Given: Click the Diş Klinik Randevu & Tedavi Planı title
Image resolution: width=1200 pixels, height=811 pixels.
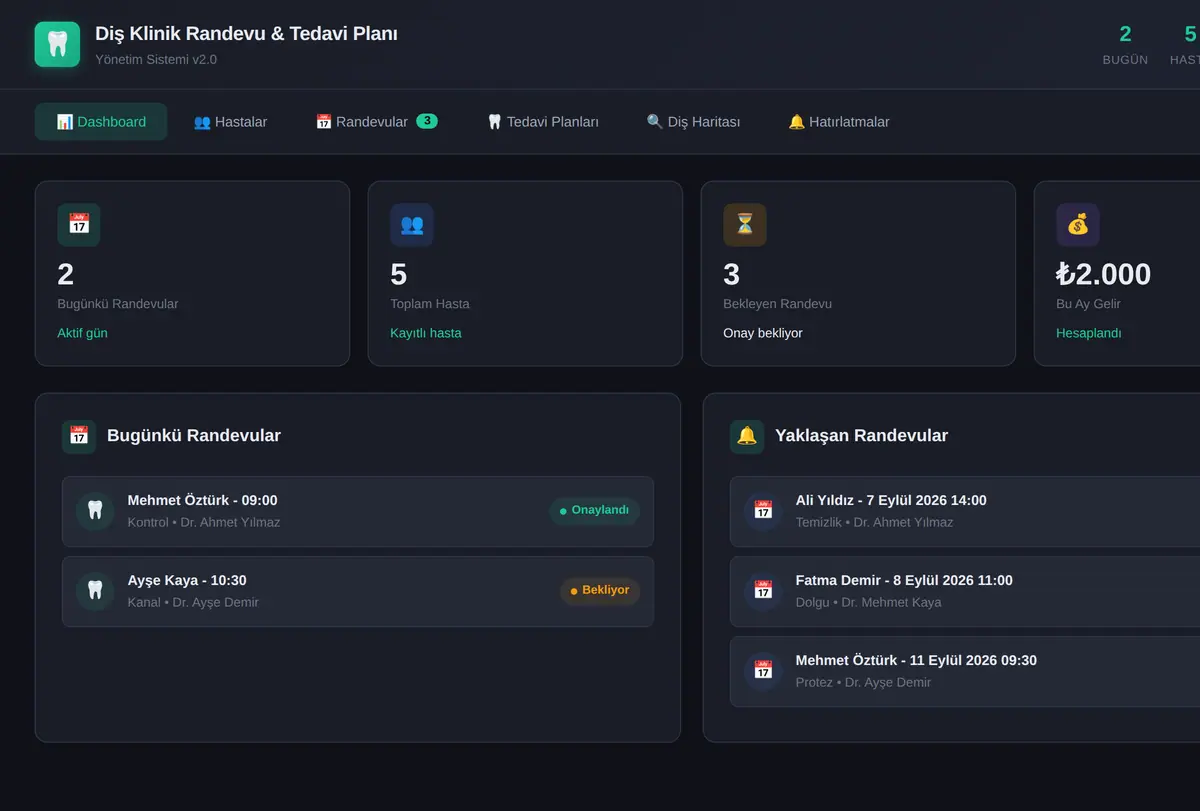Looking at the screenshot, I should click(246, 33).
